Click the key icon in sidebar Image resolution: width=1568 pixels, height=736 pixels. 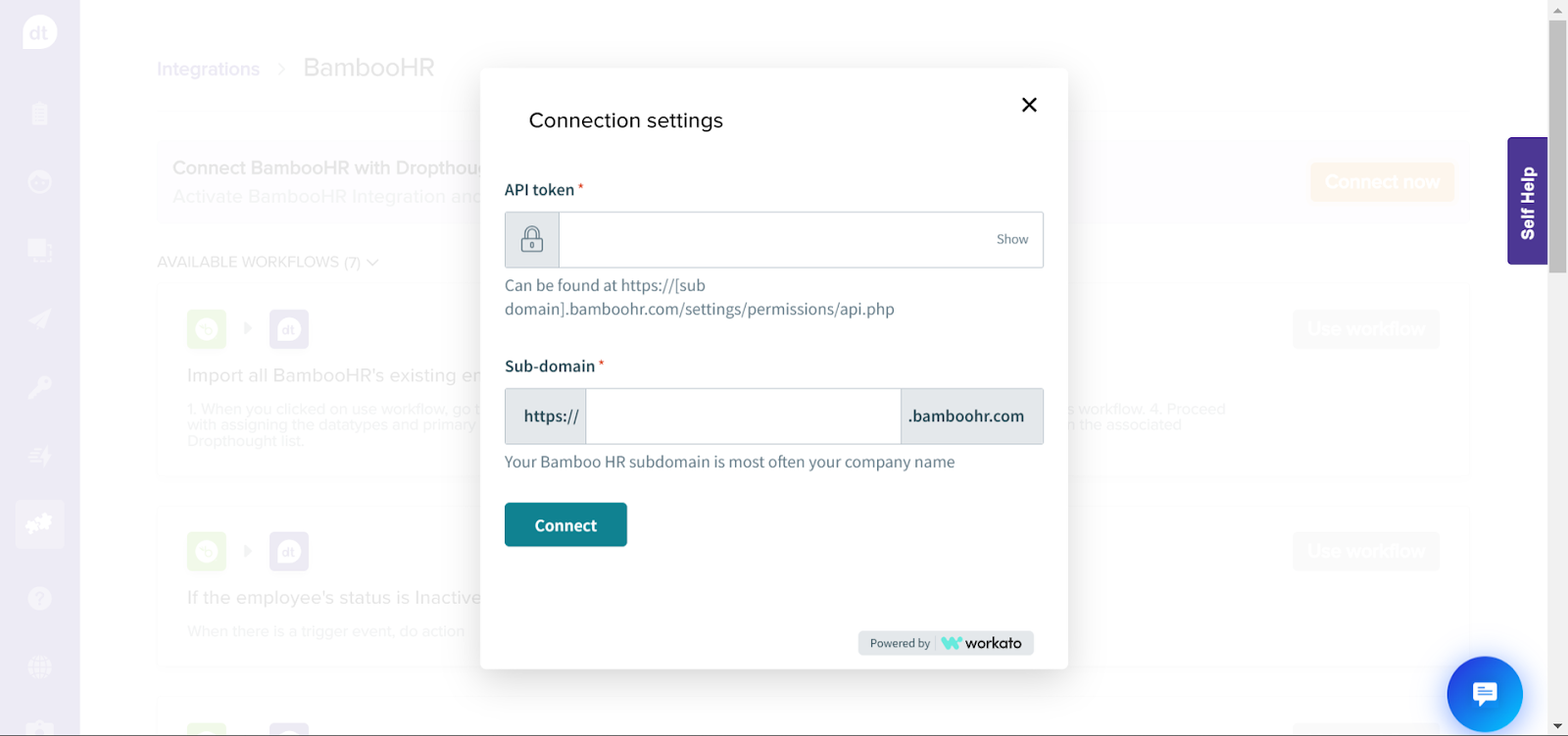[39, 387]
